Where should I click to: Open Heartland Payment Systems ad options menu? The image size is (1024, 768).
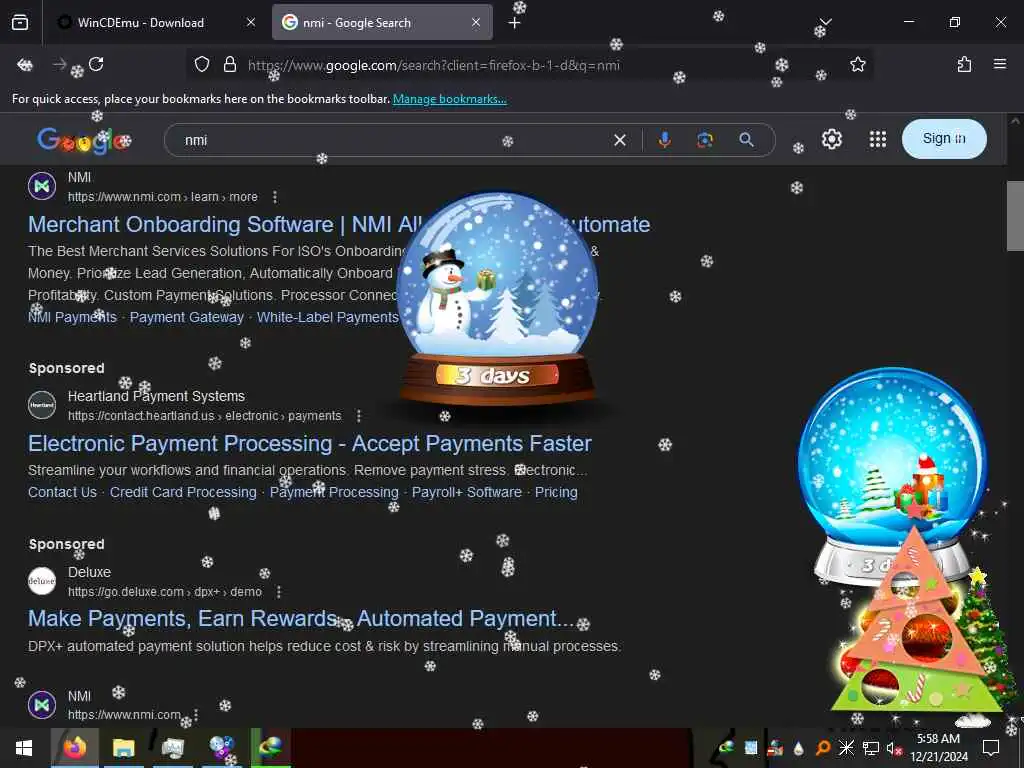(x=359, y=416)
